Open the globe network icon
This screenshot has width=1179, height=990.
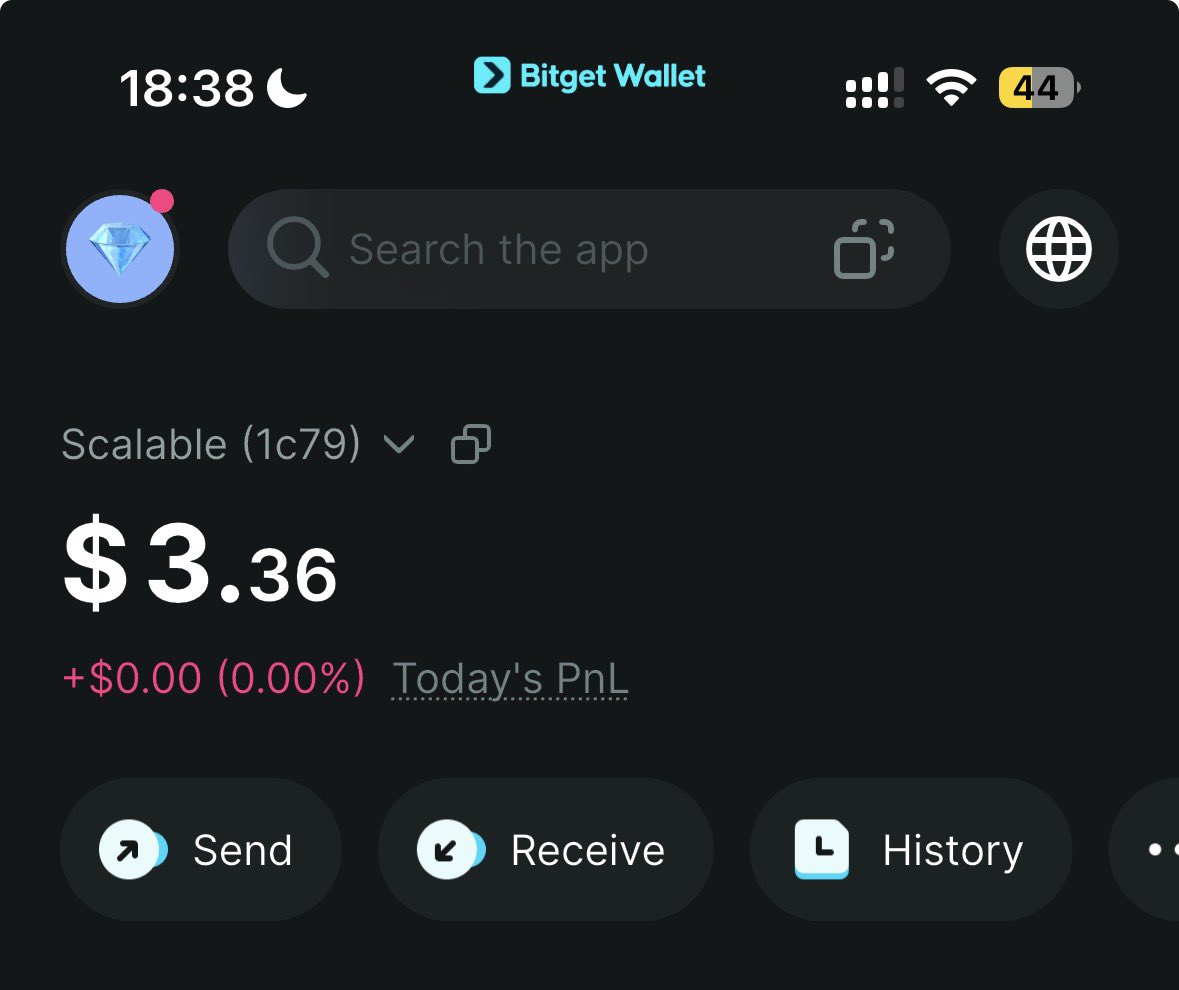point(1058,249)
